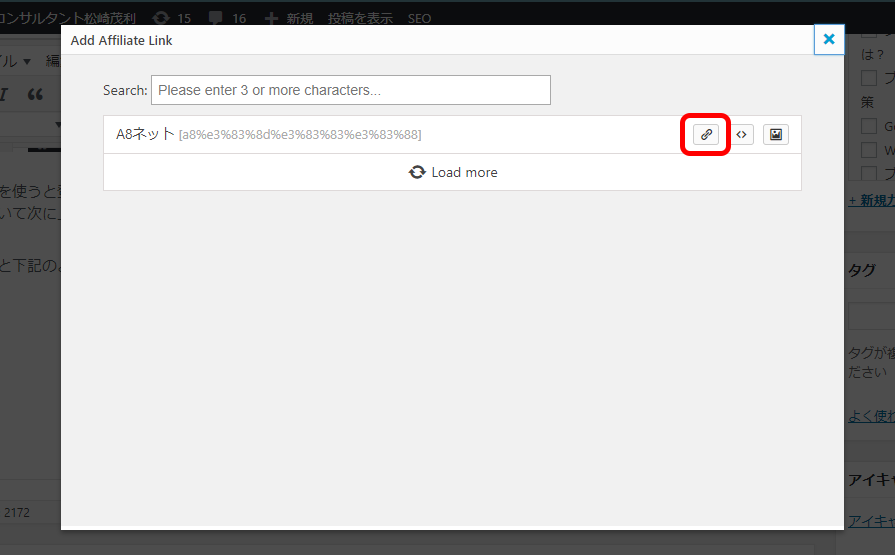Insert A8ネット shortcode via code brackets icon
895x555 pixels.
(x=741, y=135)
